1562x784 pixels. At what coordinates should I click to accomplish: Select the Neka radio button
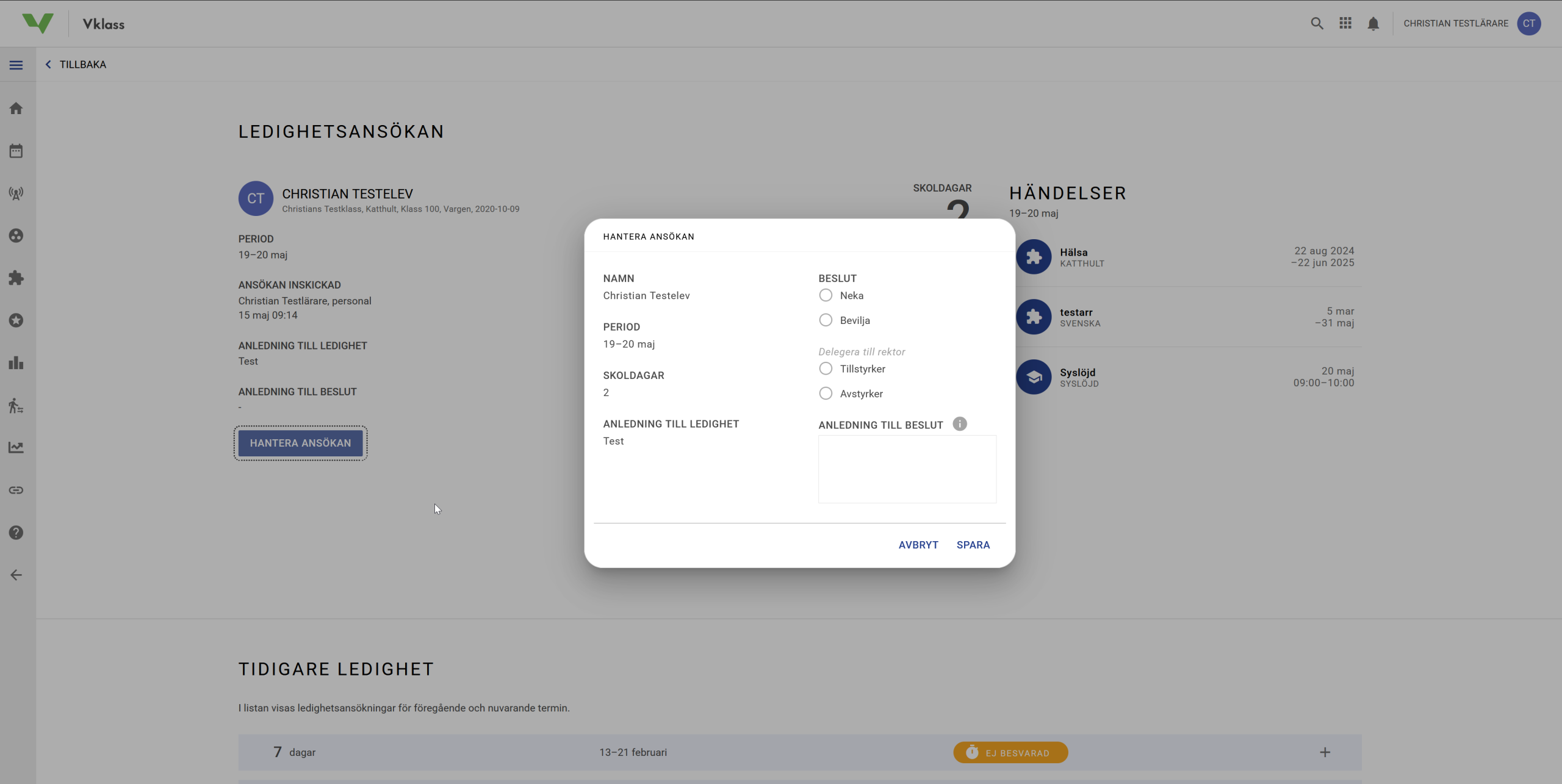(826, 295)
